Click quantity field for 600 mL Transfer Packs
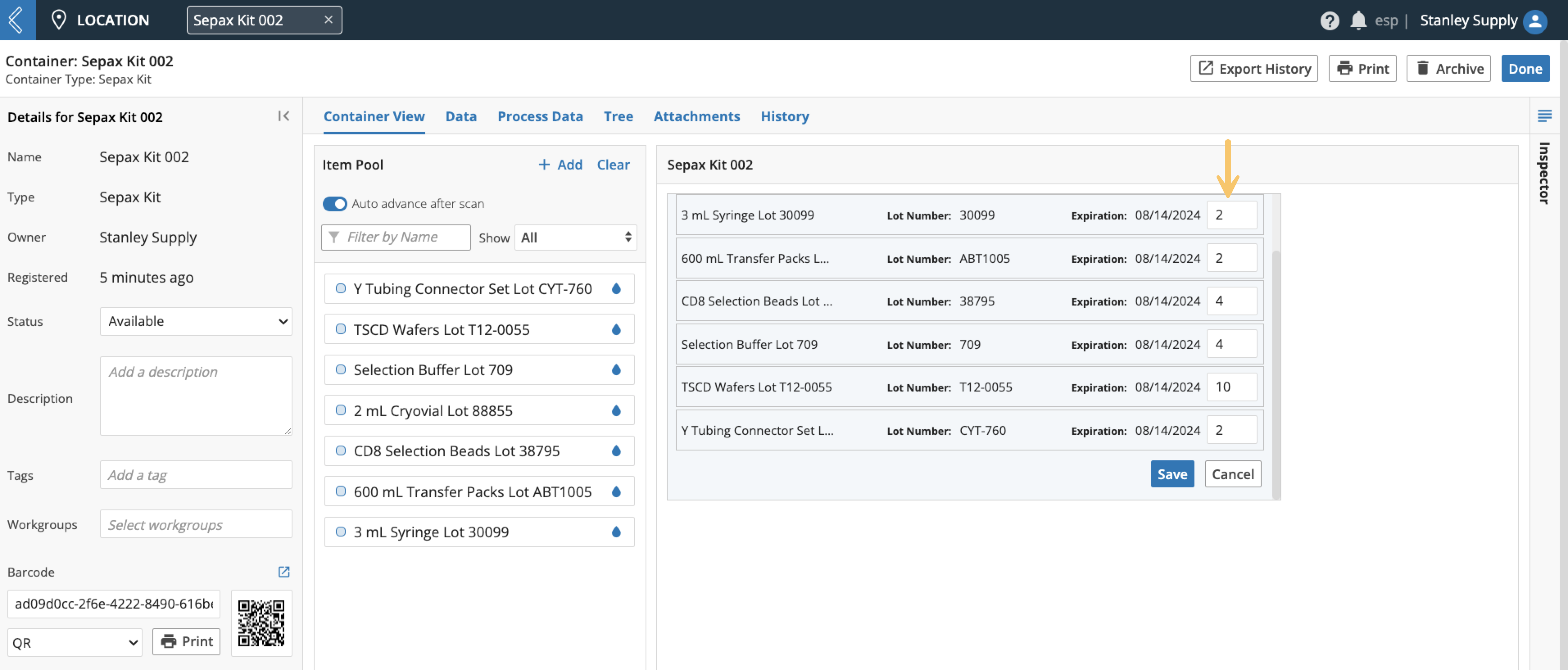Image resolution: width=1568 pixels, height=670 pixels. point(1232,258)
